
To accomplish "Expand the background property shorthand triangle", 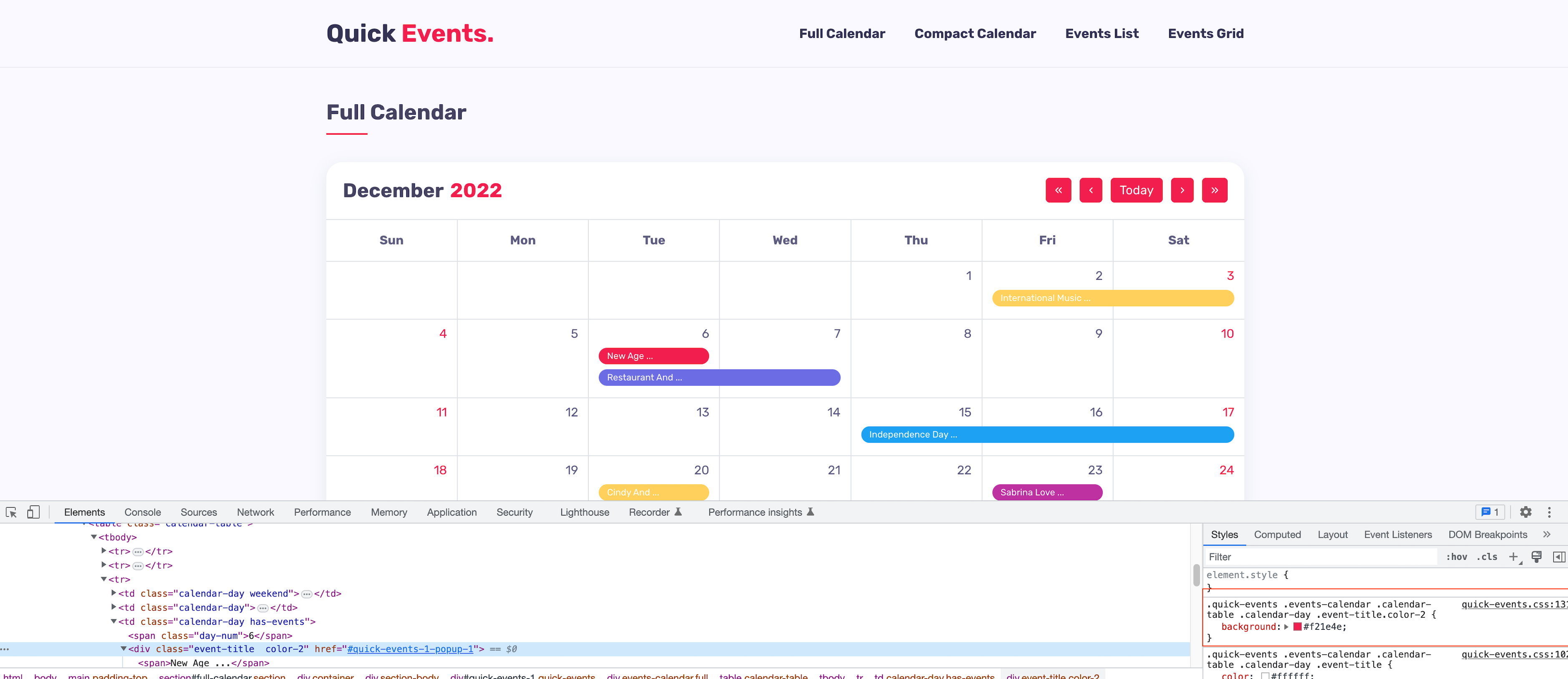I will click(1286, 626).
